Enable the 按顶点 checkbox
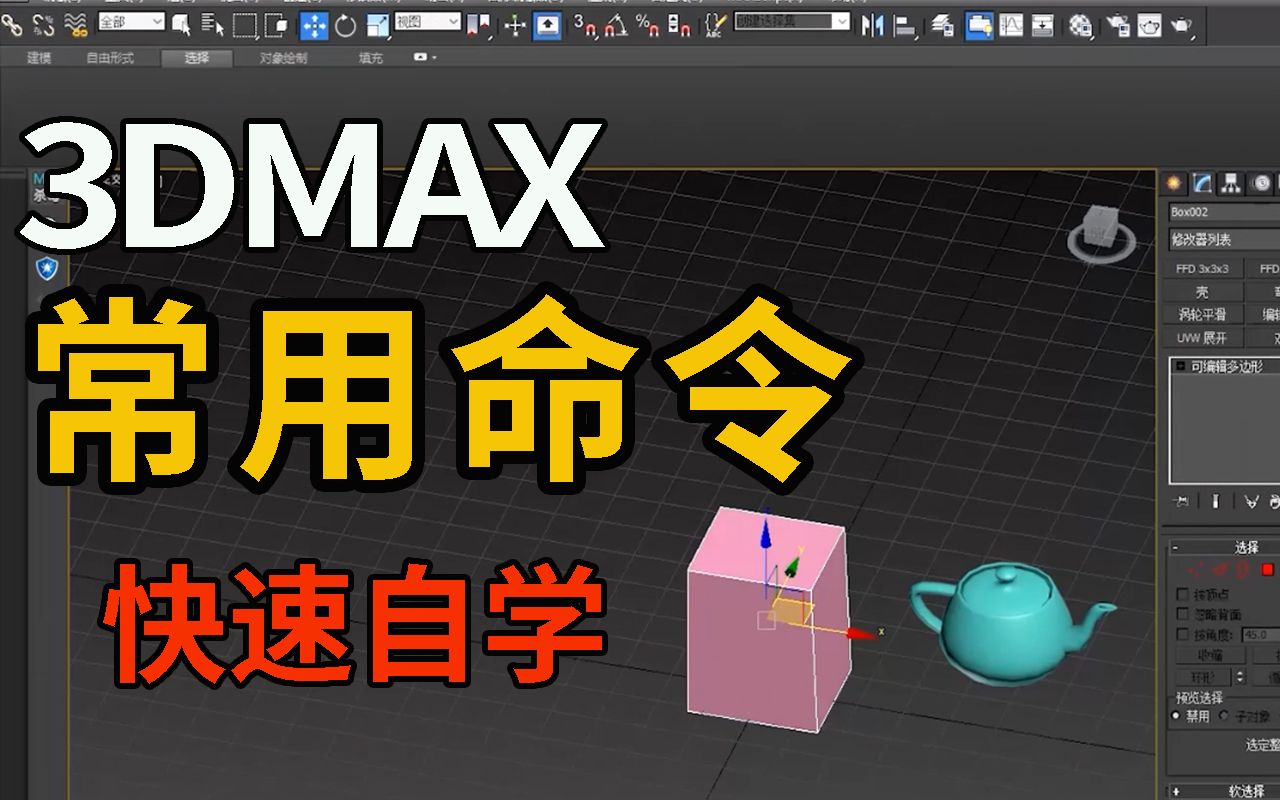 (1183, 594)
